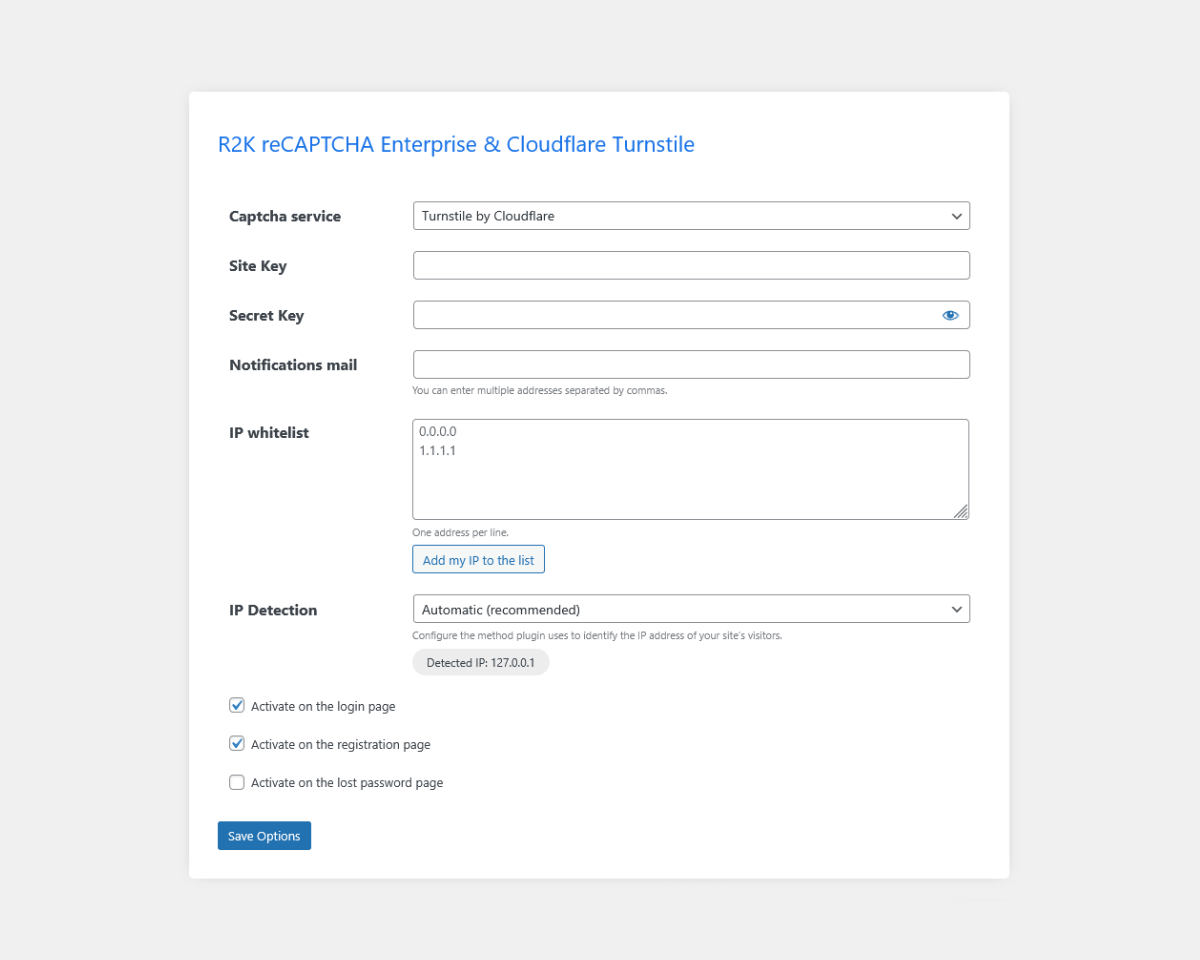Image resolution: width=1200 pixels, height=960 pixels.
Task: Click inside the IP whitelist textarea
Action: click(691, 468)
